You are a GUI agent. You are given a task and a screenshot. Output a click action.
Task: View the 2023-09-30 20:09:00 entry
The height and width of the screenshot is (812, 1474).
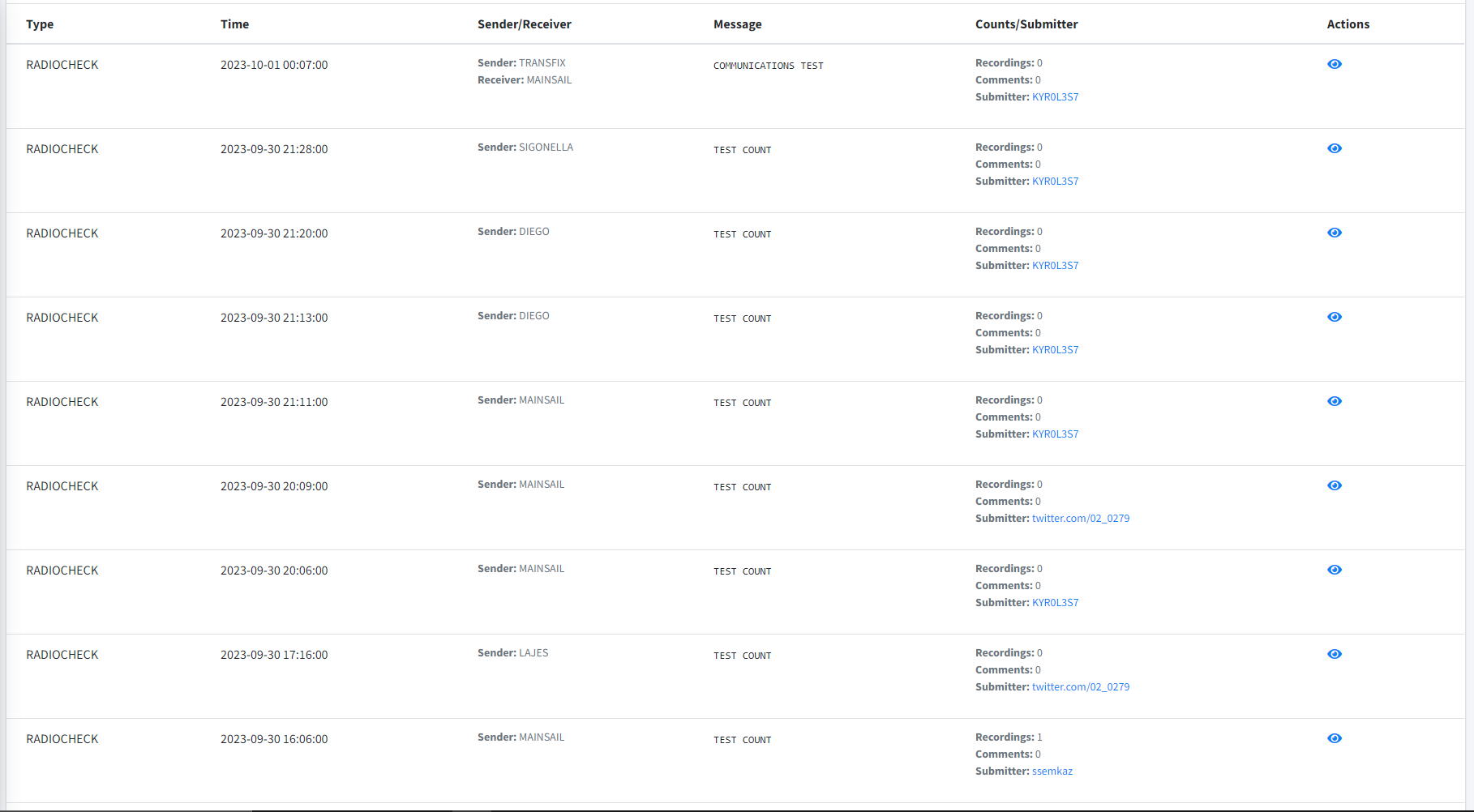(x=1335, y=485)
